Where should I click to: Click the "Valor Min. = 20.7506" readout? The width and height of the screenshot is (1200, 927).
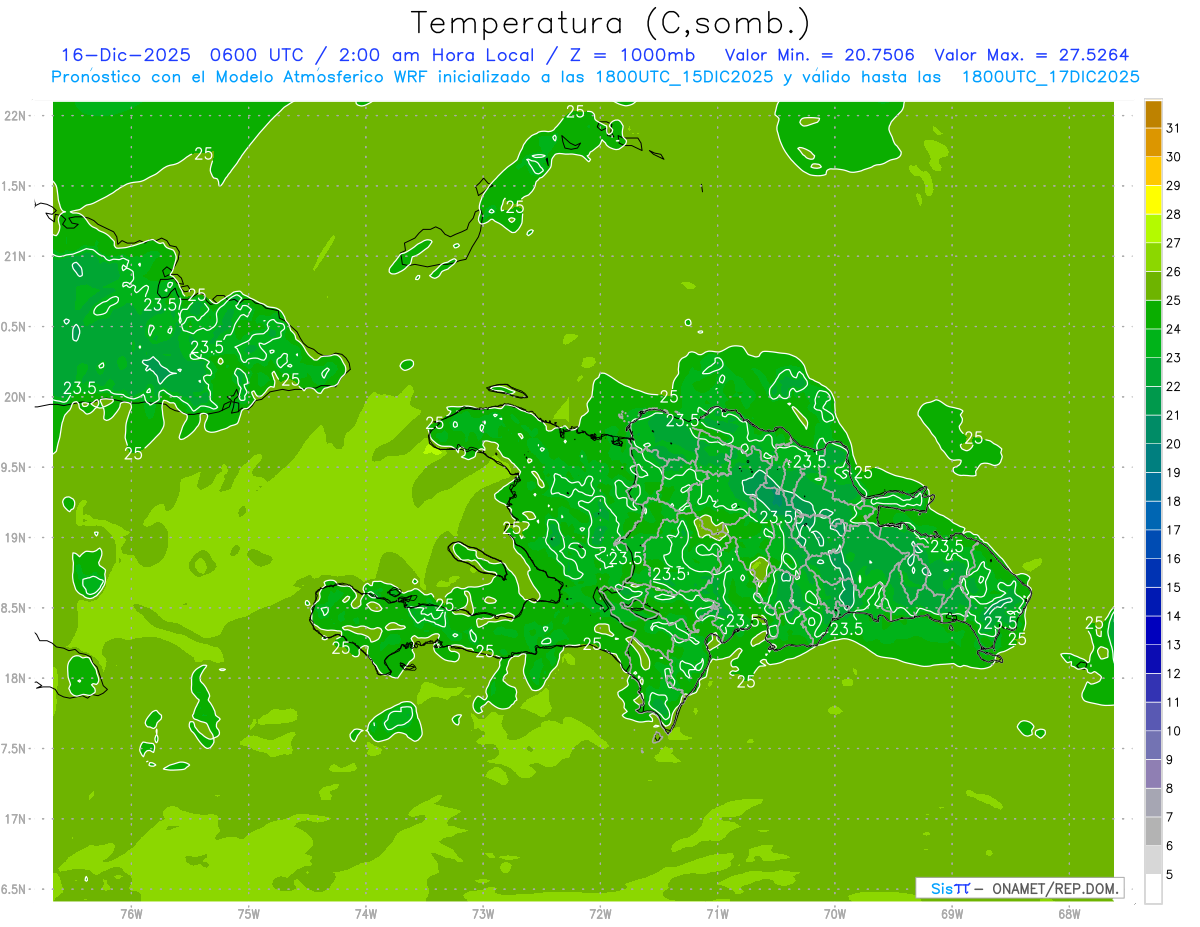coord(819,55)
